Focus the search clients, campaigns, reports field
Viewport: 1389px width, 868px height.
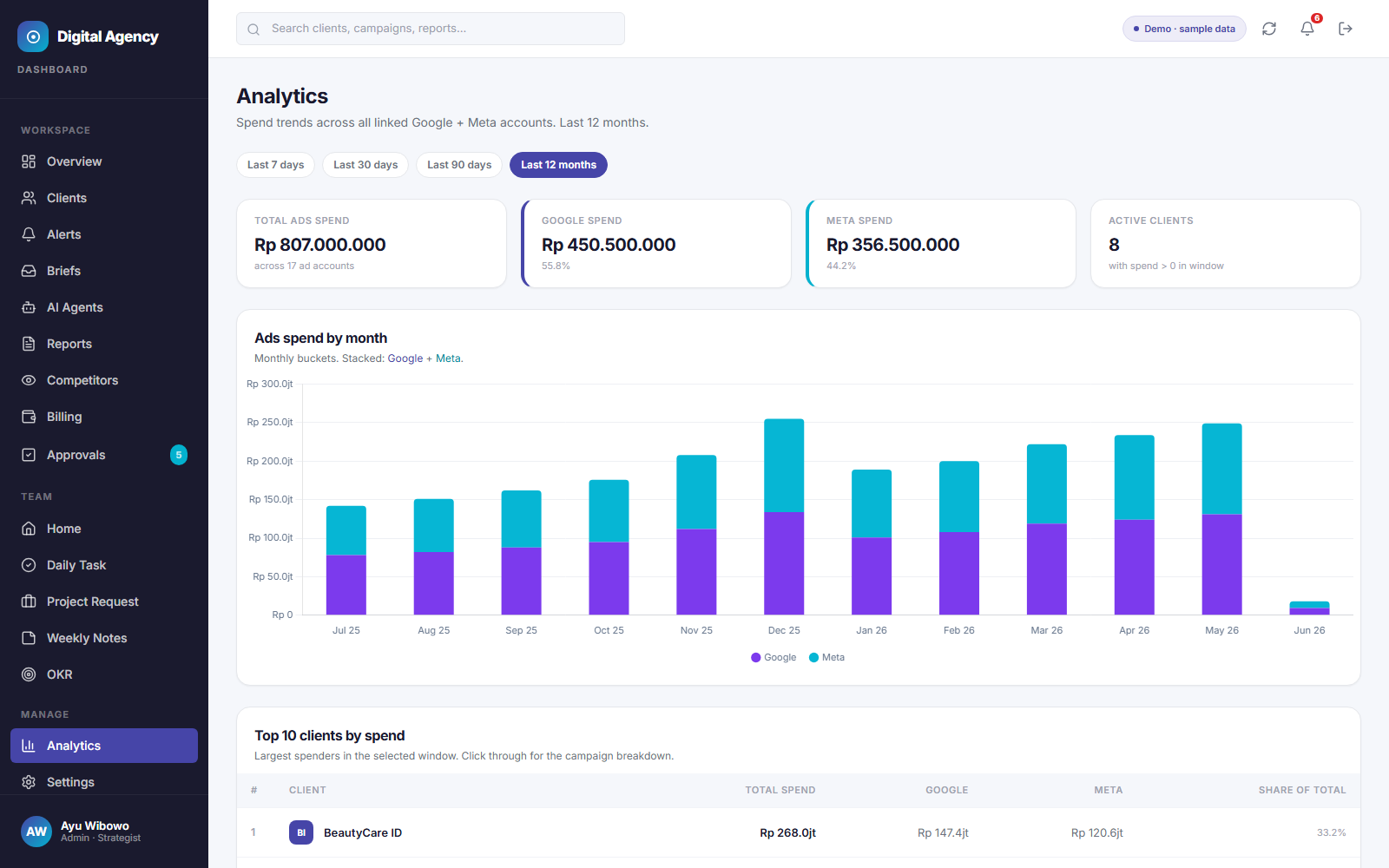431,29
